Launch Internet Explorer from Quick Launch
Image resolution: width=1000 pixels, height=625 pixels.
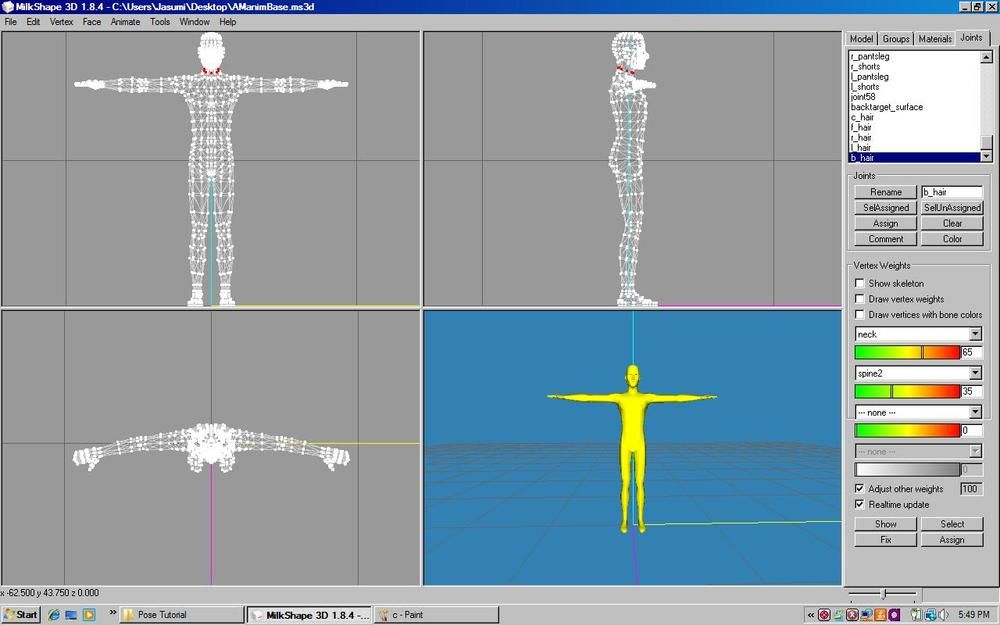pyautogui.click(x=54, y=614)
